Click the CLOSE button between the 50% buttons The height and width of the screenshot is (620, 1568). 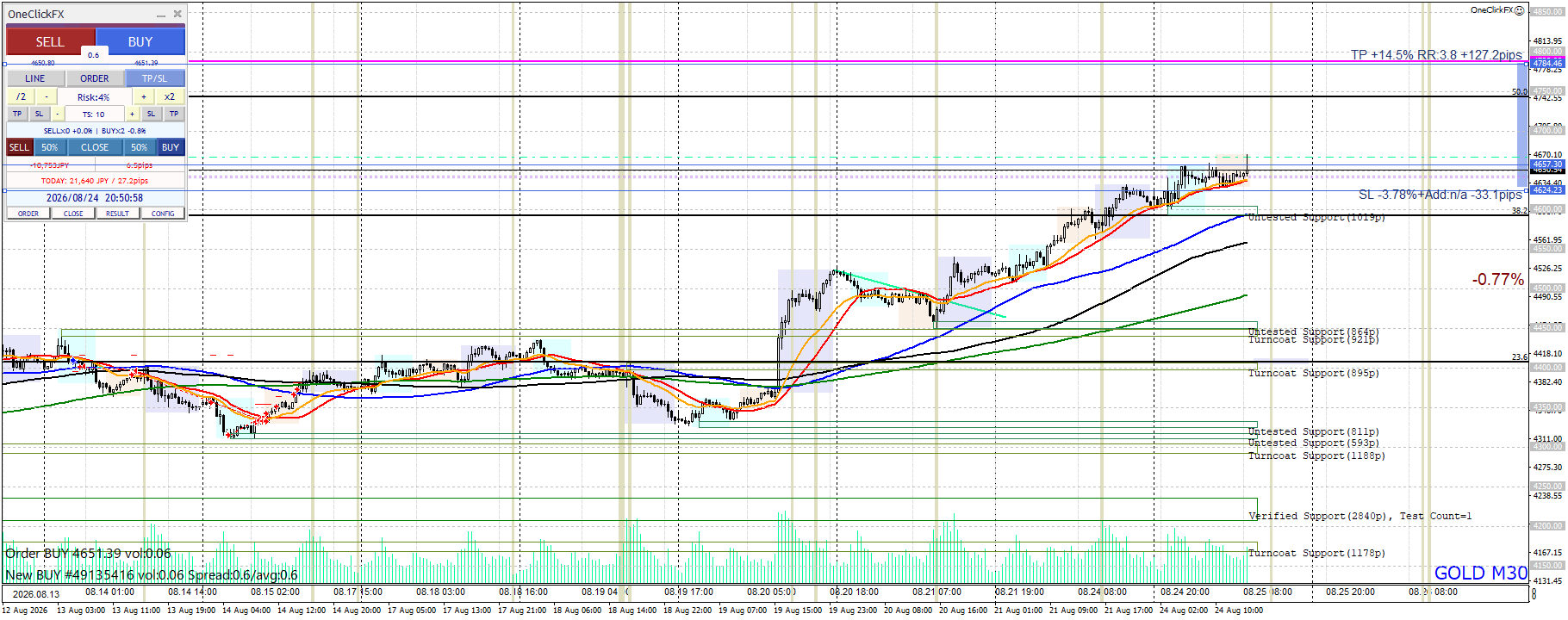(x=95, y=147)
